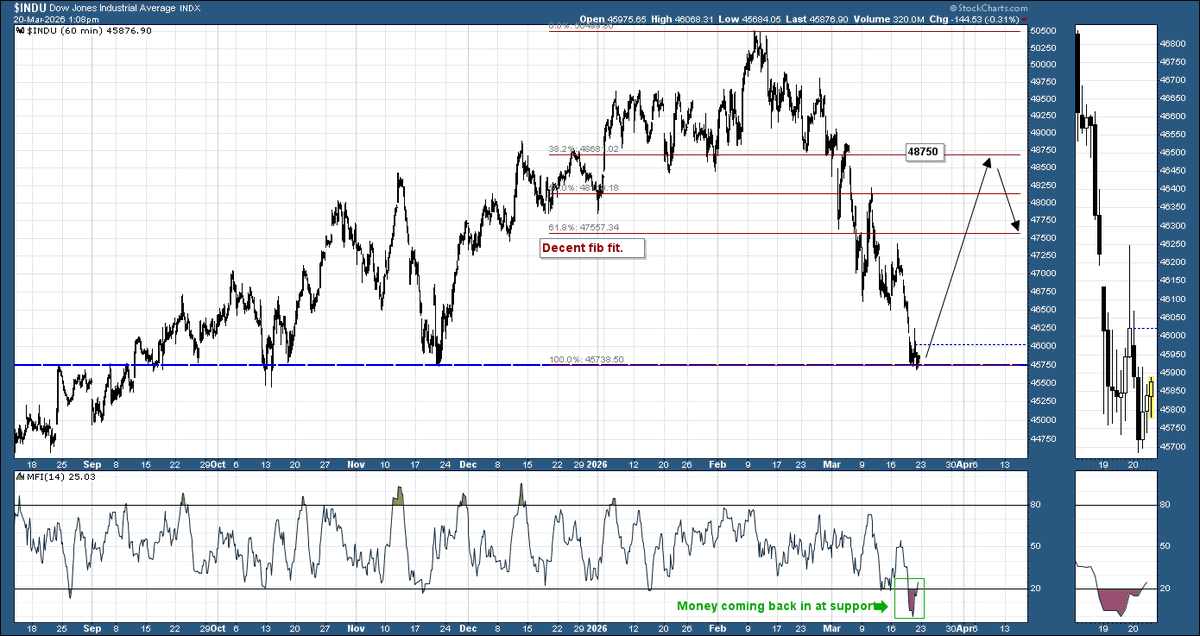
Task: Click the 44750 price axis label
Action: (1041, 438)
